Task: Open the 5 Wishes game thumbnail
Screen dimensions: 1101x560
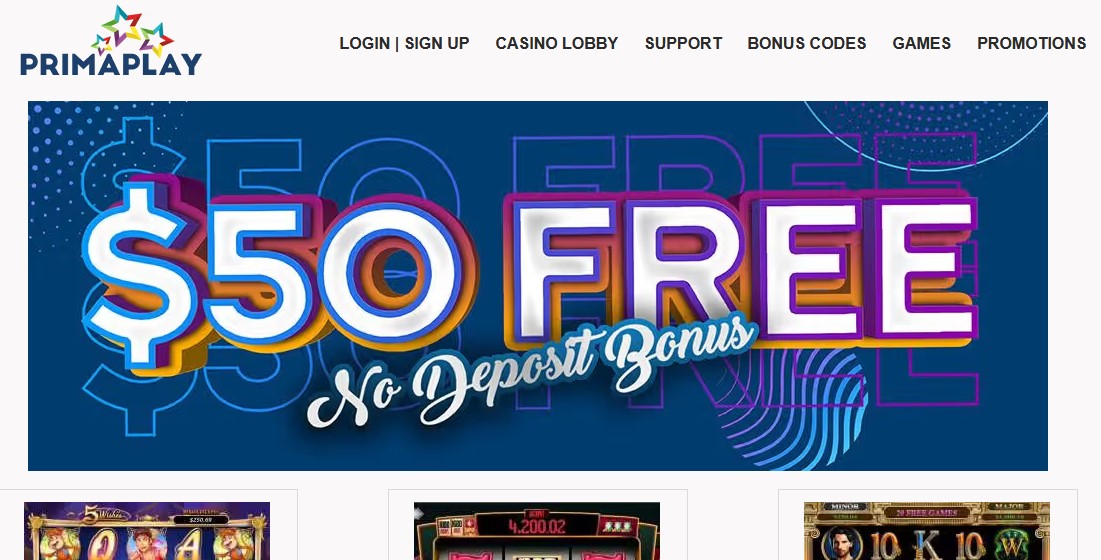Action: point(147,531)
